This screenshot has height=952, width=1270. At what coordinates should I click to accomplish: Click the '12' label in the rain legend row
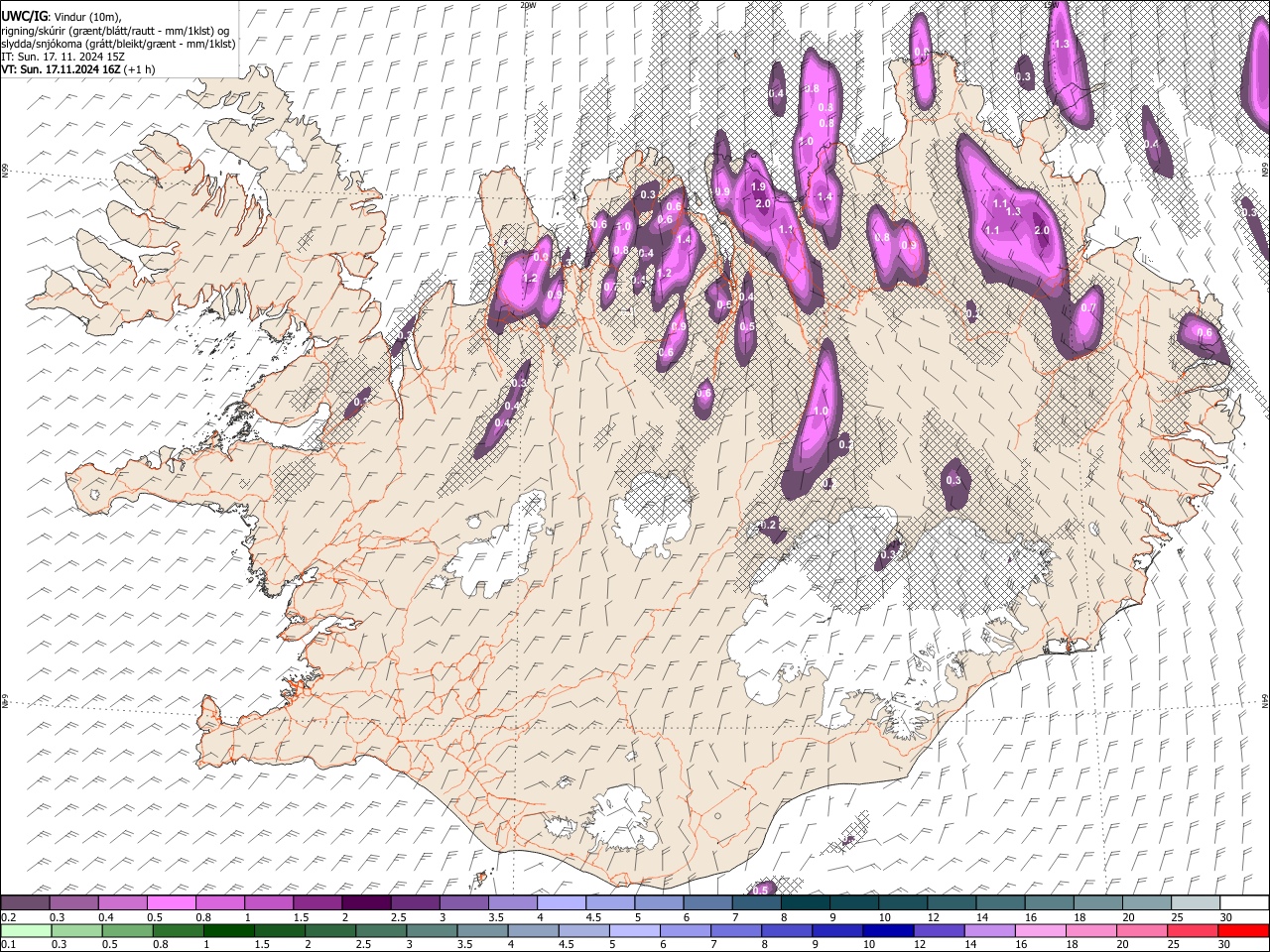tap(926, 944)
